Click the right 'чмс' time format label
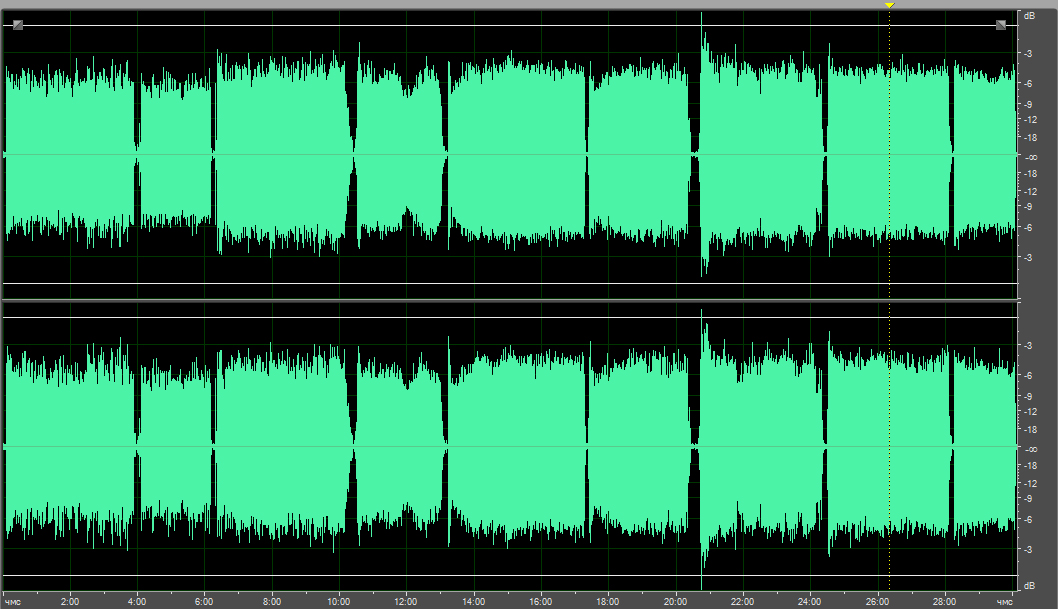Screen dimensions: 1058x609 click(1004, 602)
